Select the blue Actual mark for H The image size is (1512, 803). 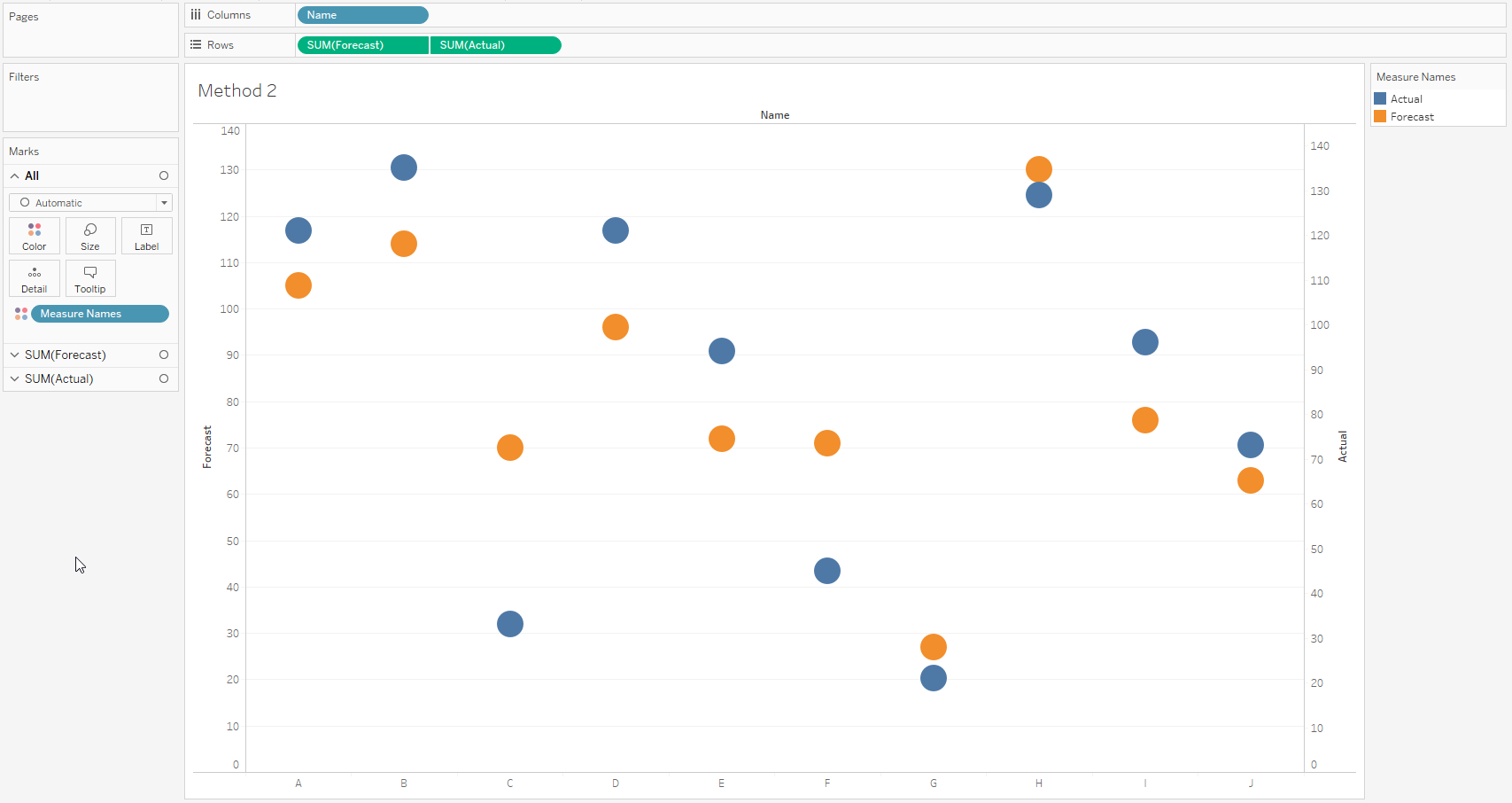(1039, 195)
